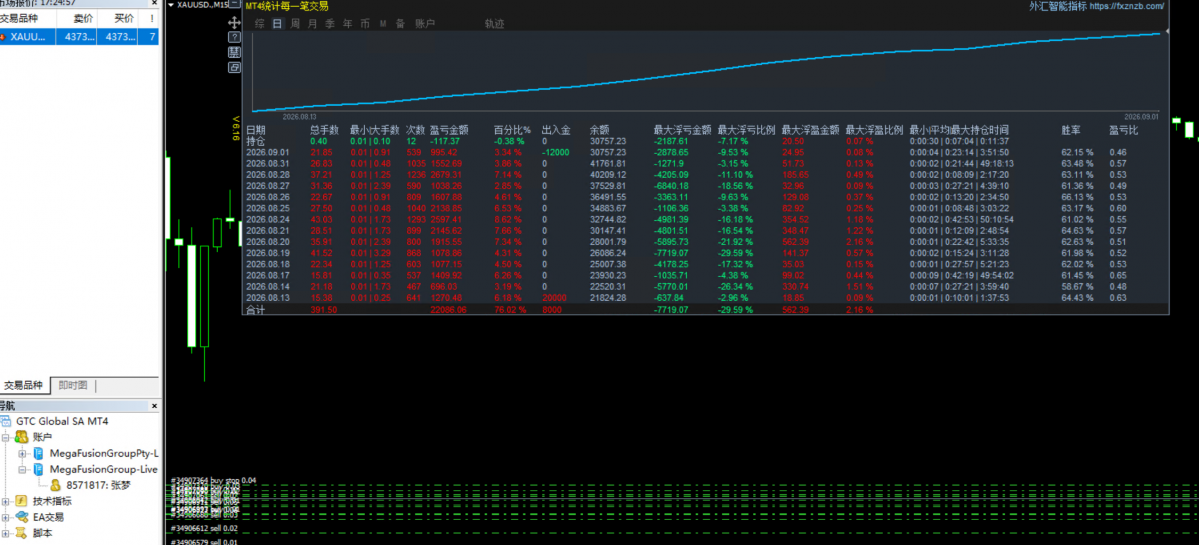
Task: Click the MegaFusionGroup-Live server icon
Action: point(38,469)
